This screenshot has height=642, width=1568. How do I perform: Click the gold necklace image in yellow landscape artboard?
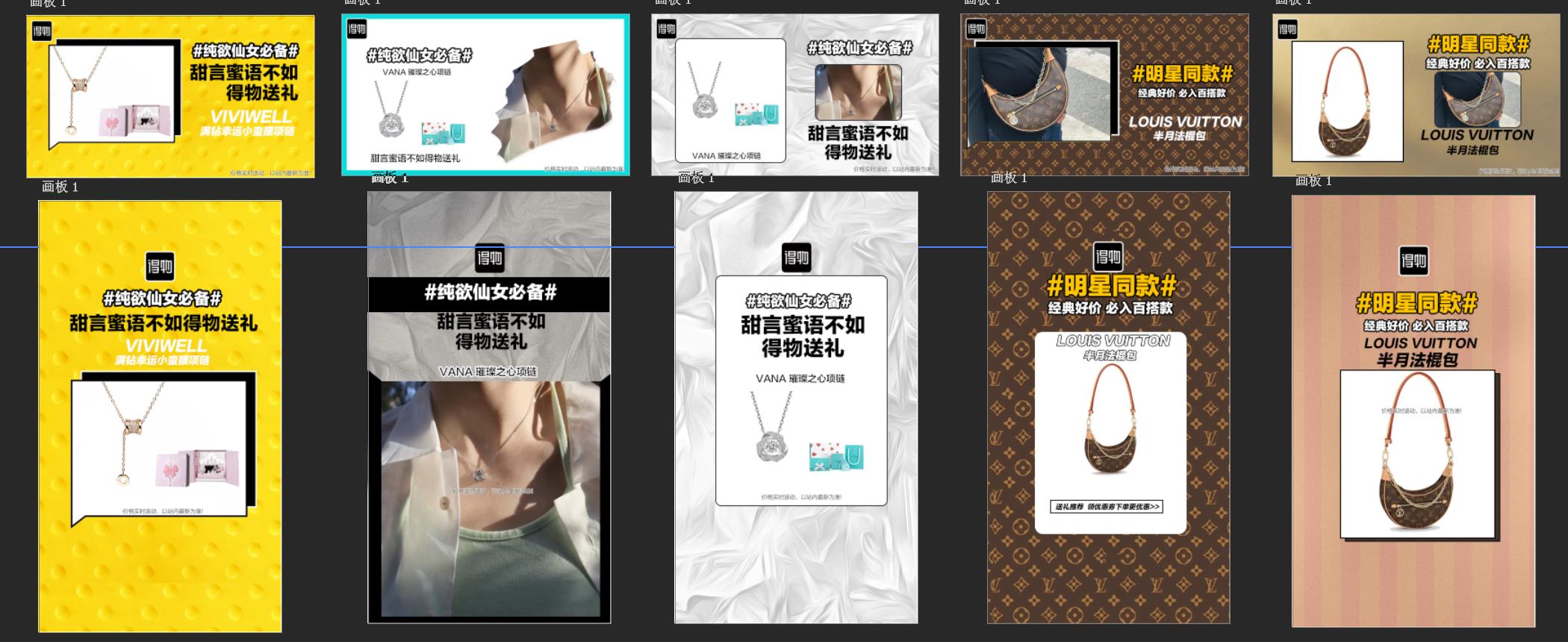click(81, 91)
